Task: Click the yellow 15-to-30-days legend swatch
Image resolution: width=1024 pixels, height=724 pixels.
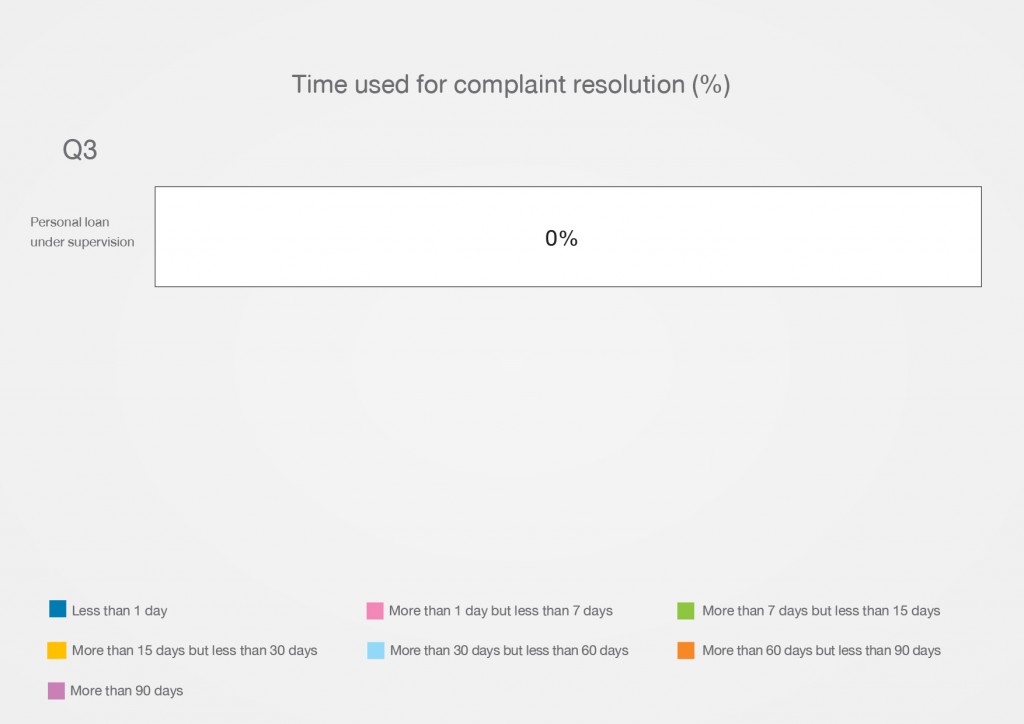Action: coord(57,650)
